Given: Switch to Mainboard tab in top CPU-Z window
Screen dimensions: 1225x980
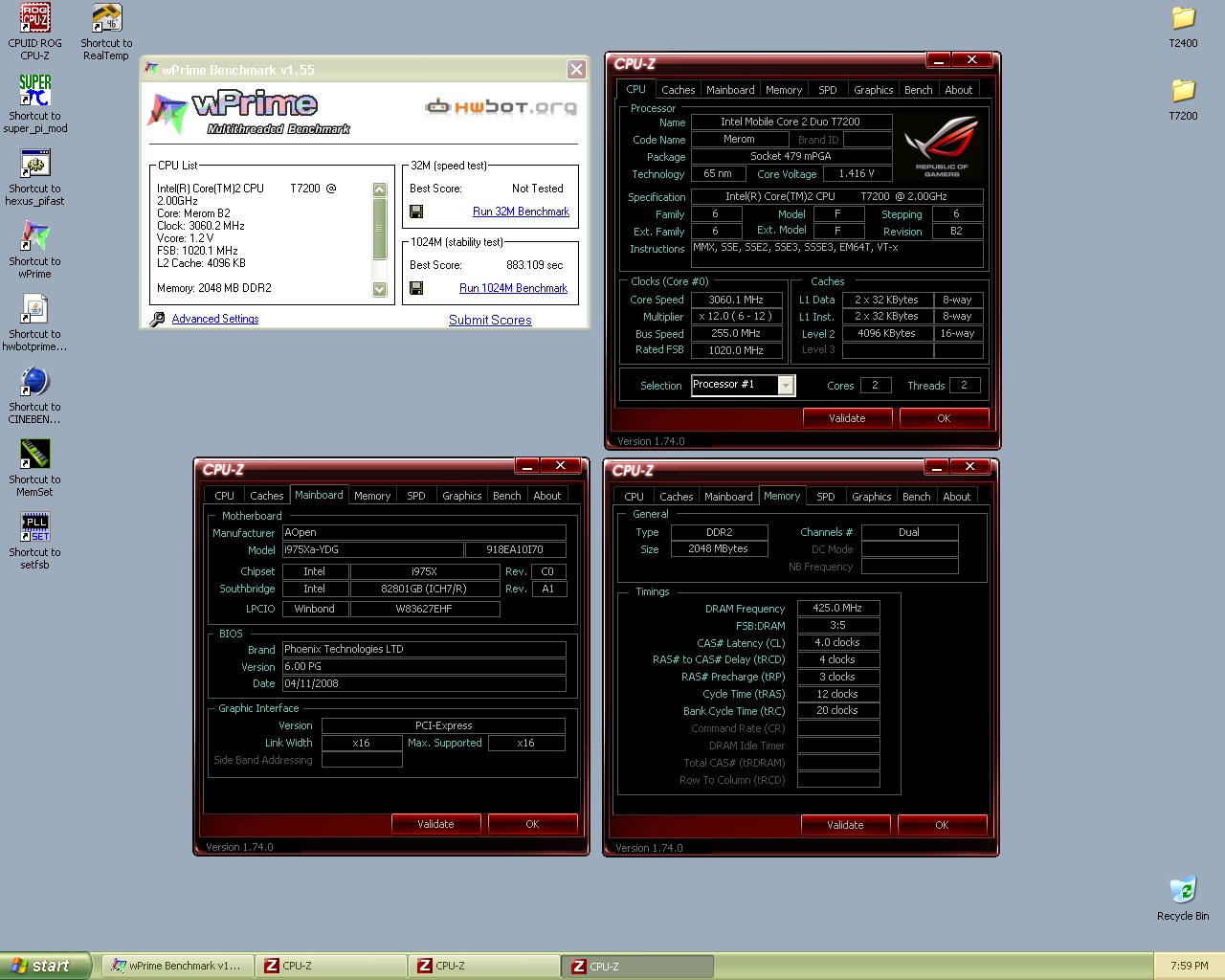Looking at the screenshot, I should click(730, 90).
